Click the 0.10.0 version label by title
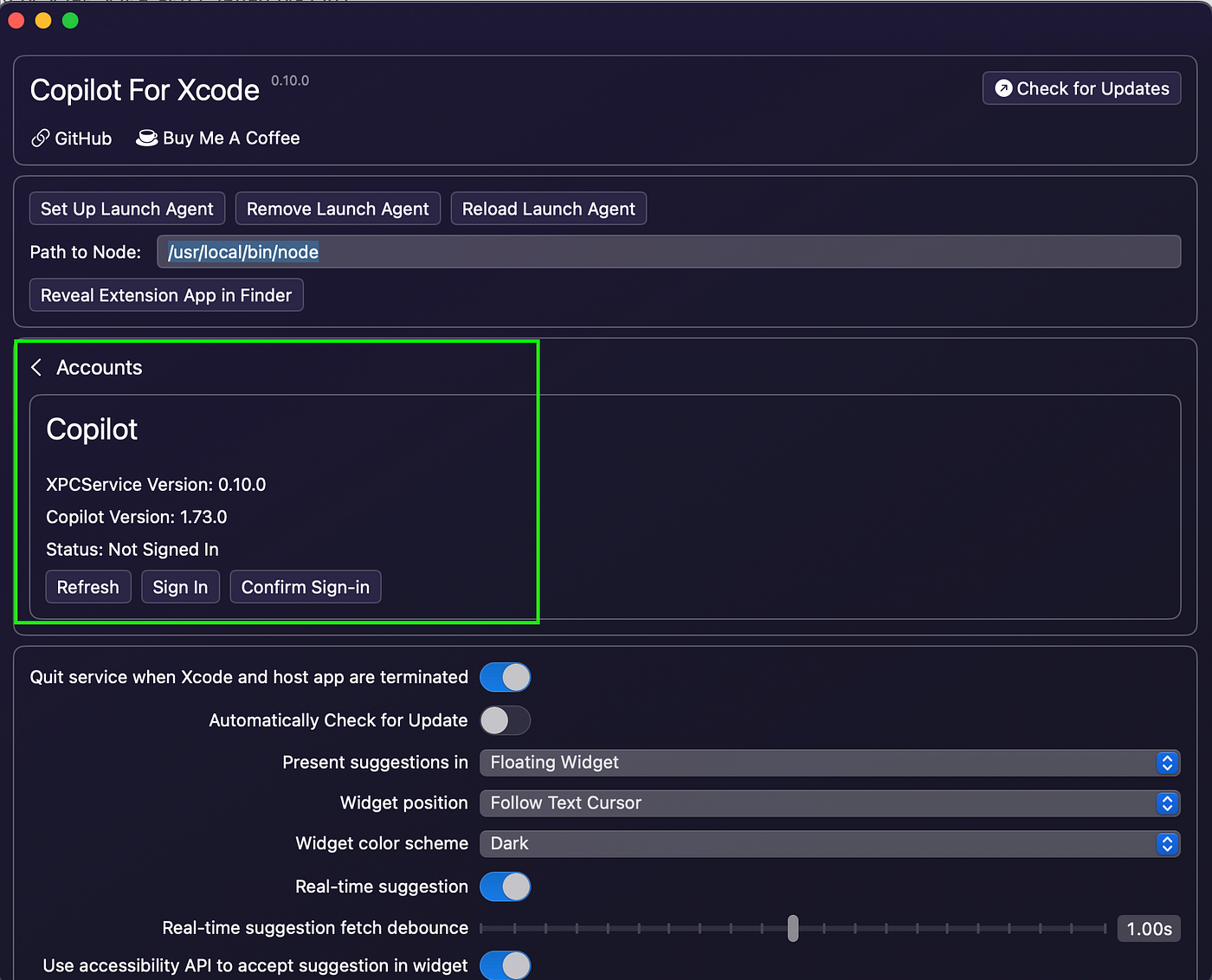Screen dimensions: 1212x980 [290, 81]
